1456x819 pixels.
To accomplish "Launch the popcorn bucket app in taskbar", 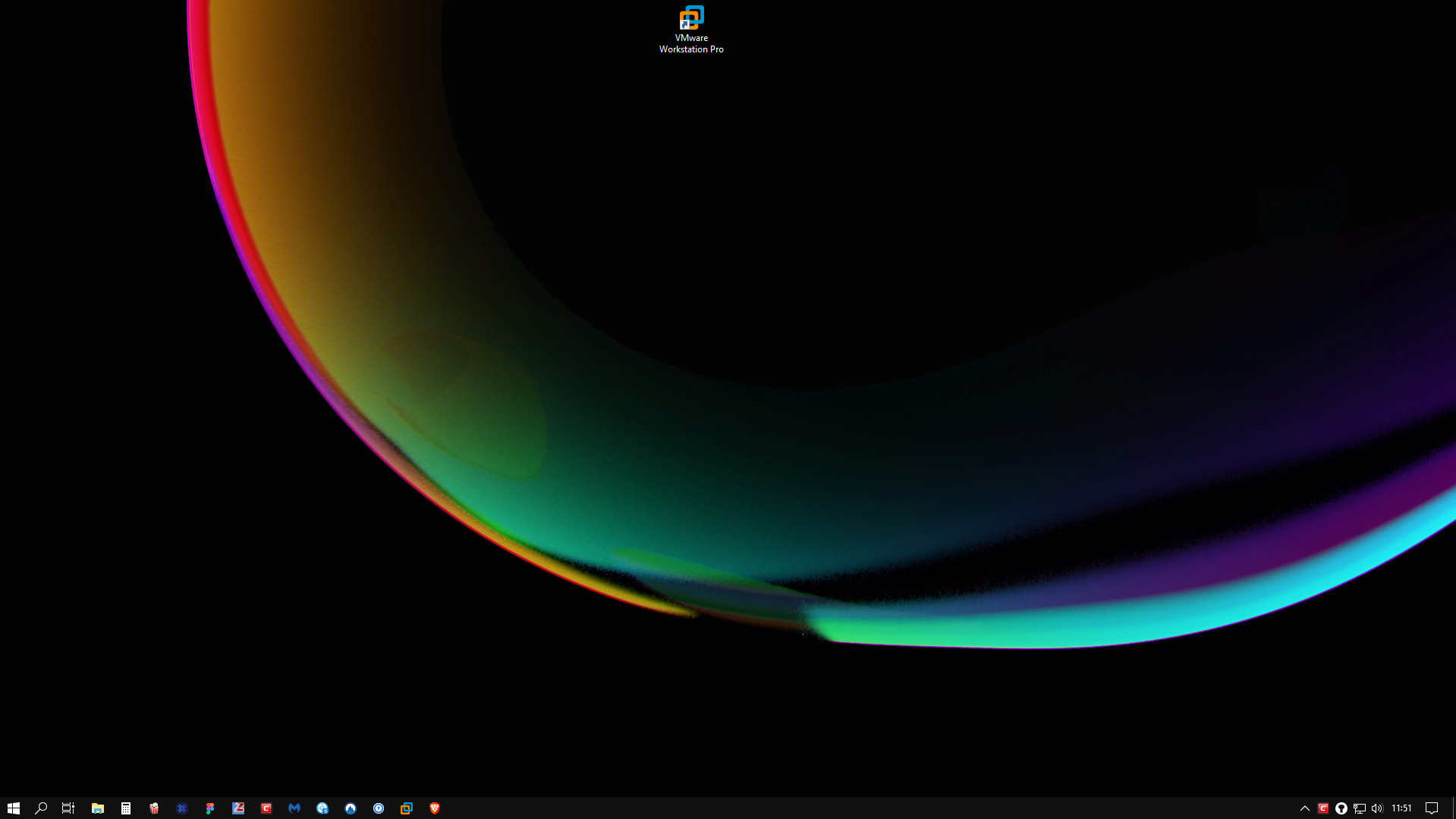I will (154, 808).
